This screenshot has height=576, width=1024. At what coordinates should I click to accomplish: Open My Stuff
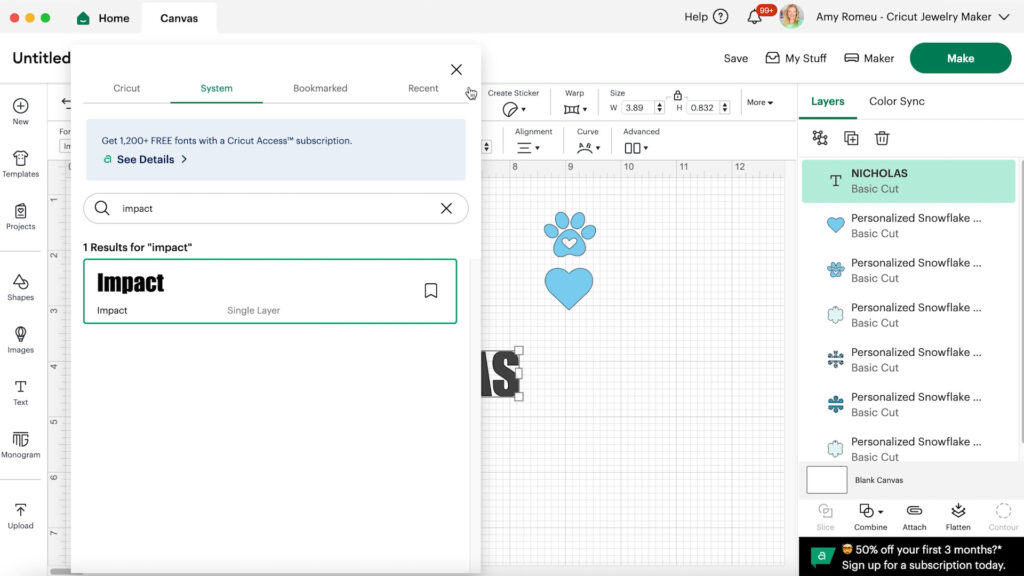795,58
